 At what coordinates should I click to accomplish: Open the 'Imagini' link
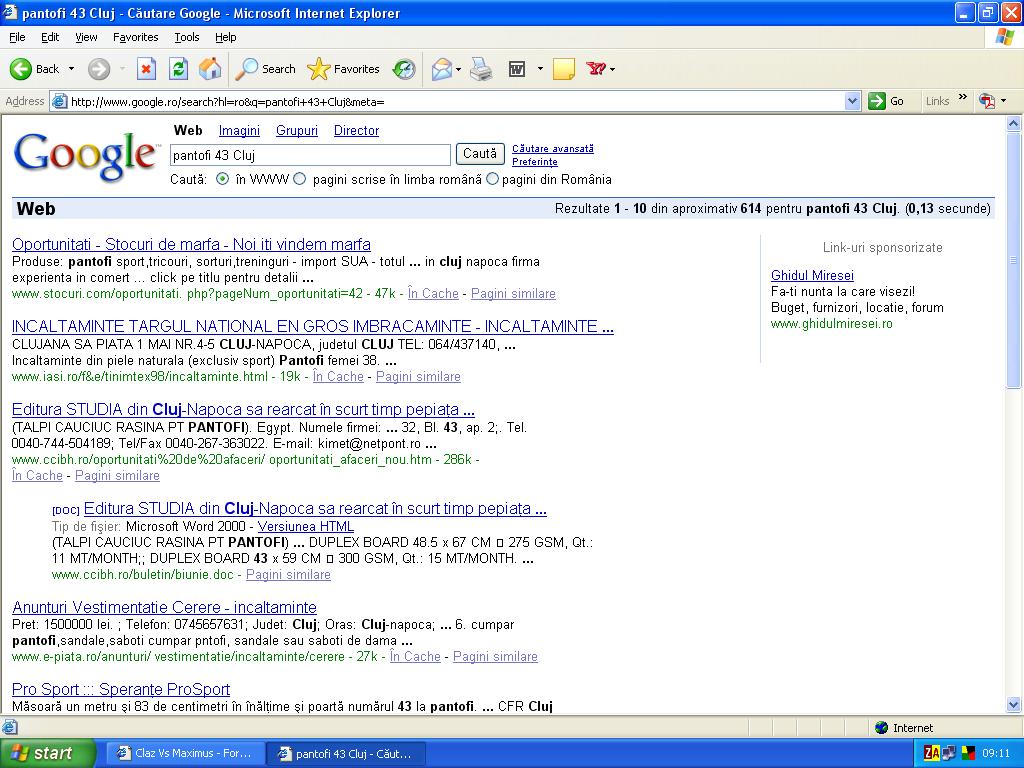[239, 131]
